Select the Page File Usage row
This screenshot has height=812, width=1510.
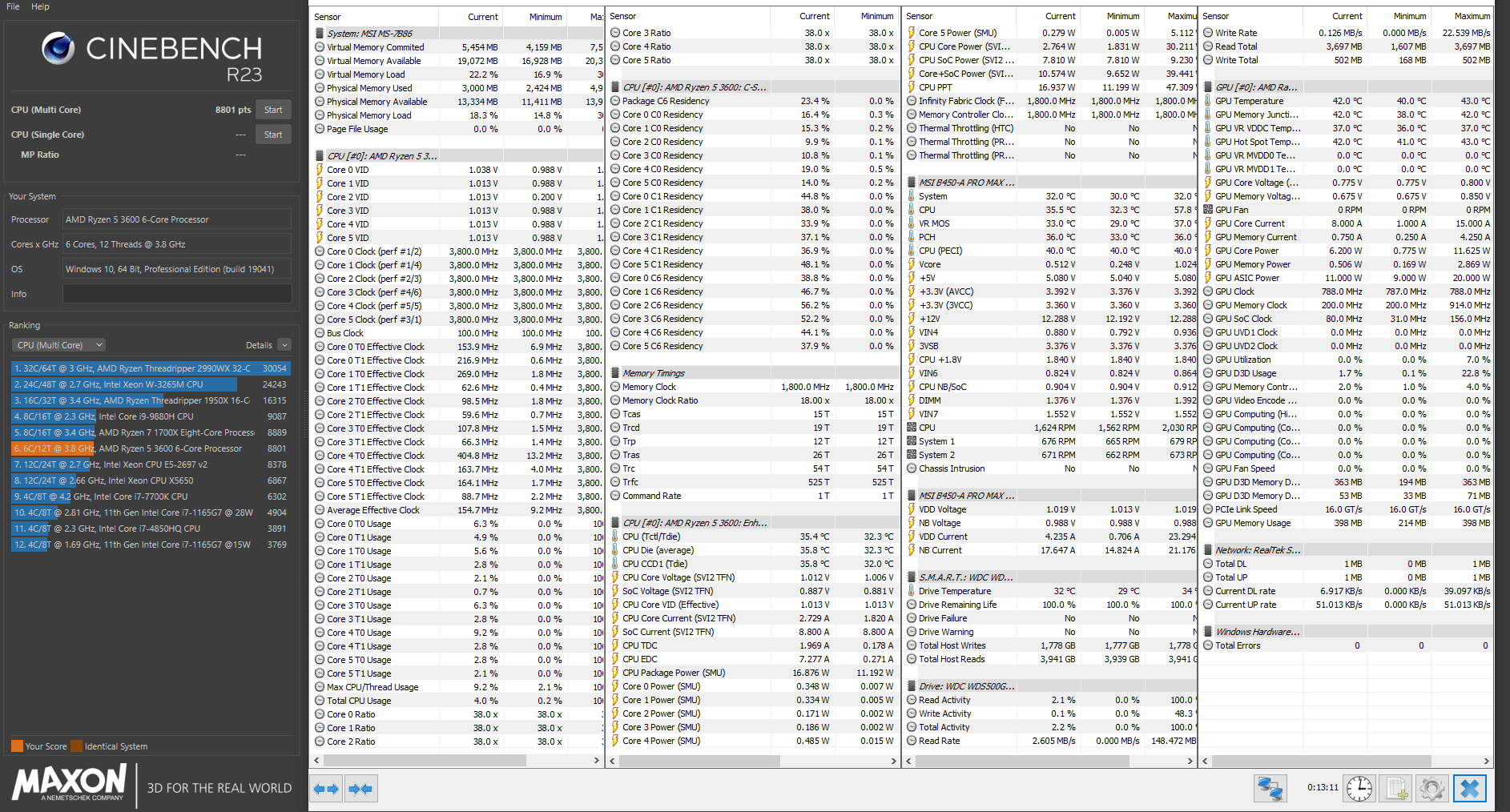(x=457, y=129)
